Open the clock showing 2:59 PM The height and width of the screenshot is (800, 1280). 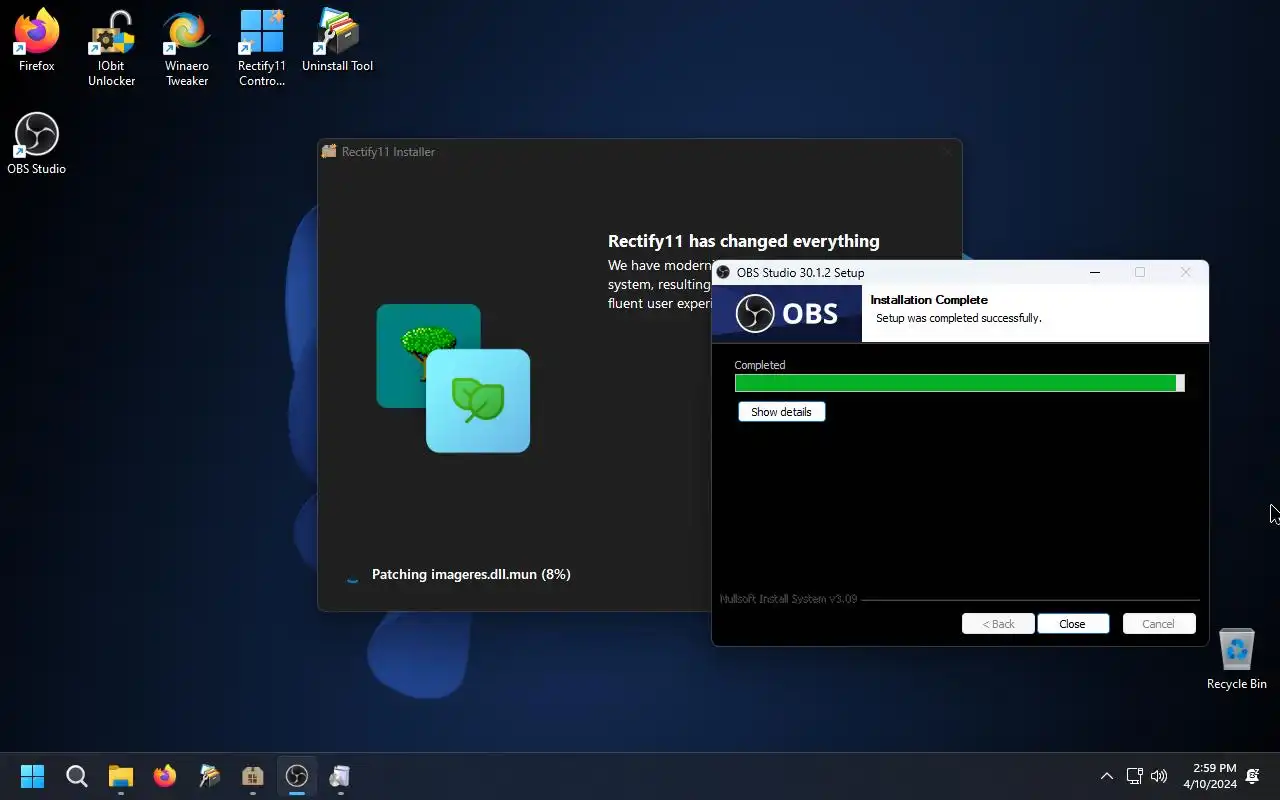click(x=1210, y=776)
